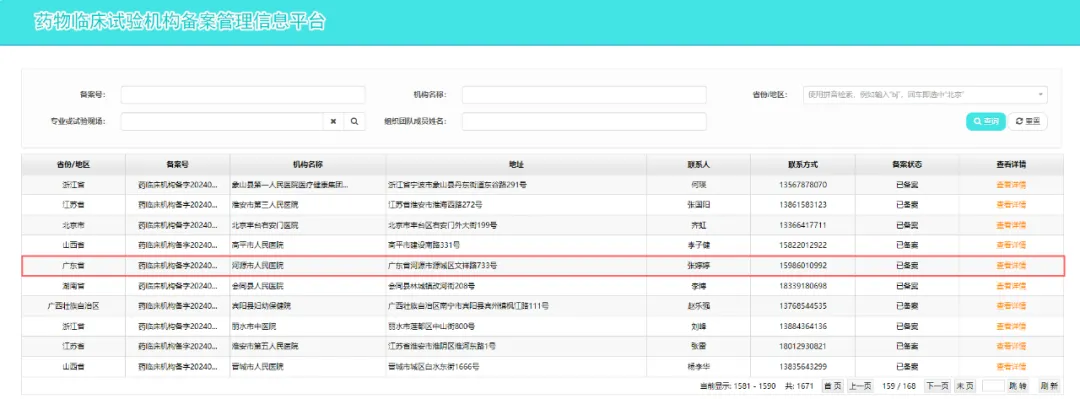Go to 下一页 next page

click(937, 386)
